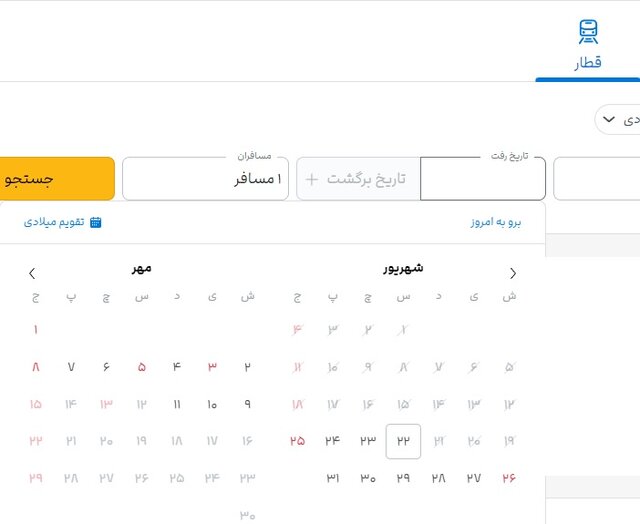640x524 pixels.
Task: Select day ۲۵ in شهریور
Action: 297,440
